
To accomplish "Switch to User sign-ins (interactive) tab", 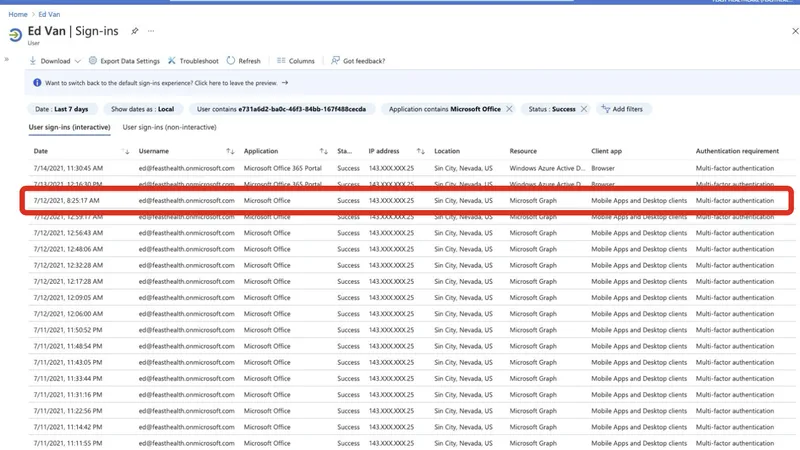I will tap(69, 127).
